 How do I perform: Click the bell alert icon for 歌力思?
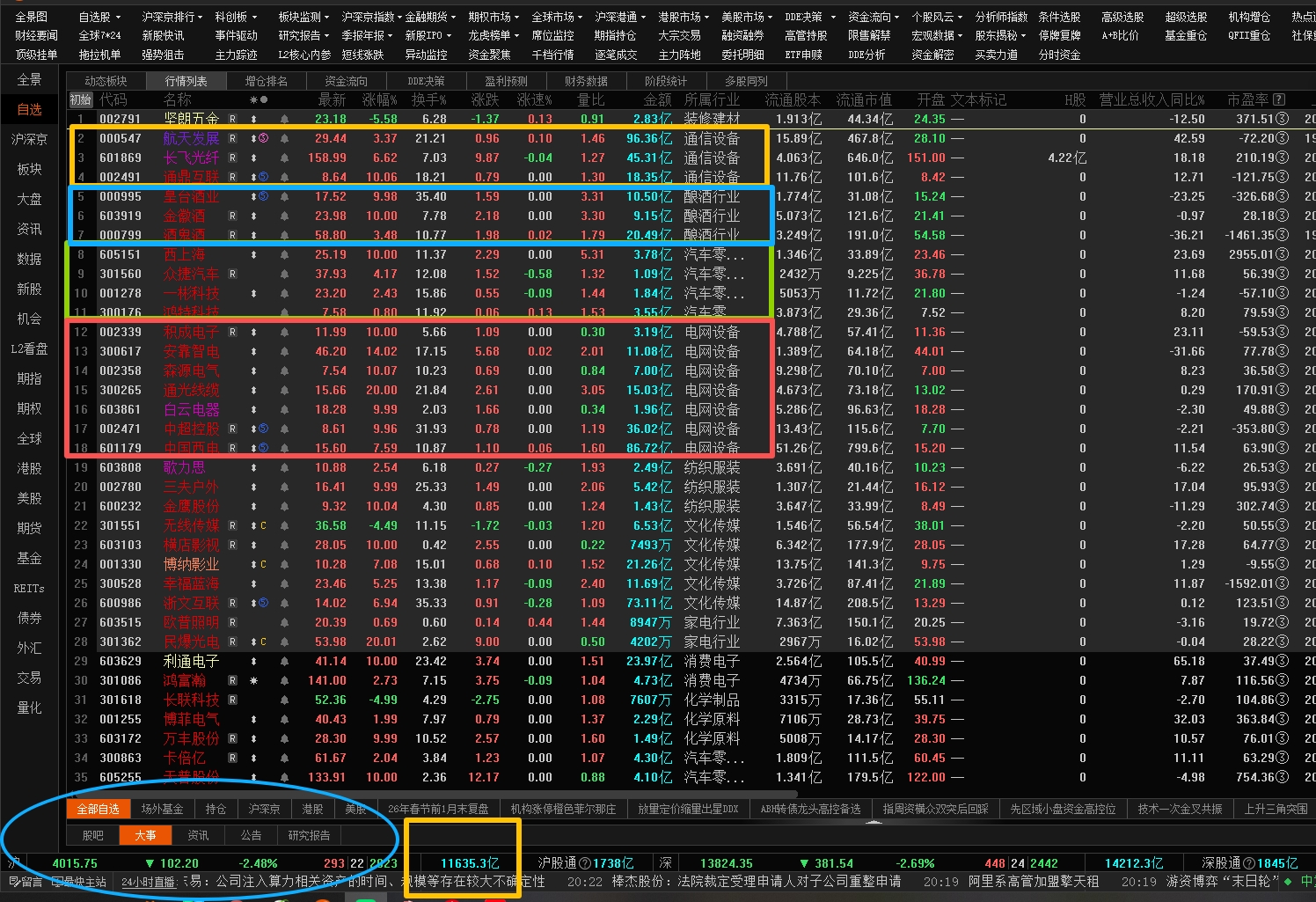[284, 467]
